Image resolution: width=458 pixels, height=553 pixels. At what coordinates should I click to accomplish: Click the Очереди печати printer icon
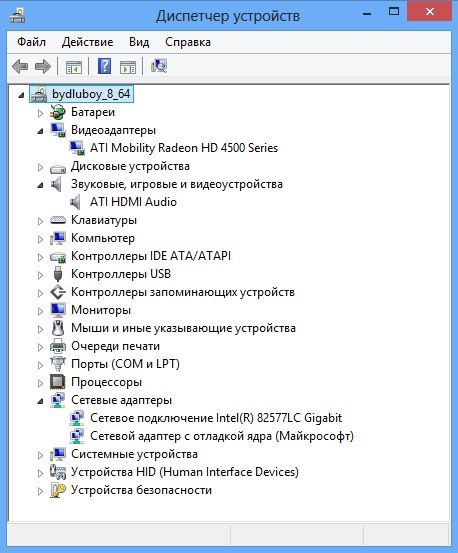(58, 346)
